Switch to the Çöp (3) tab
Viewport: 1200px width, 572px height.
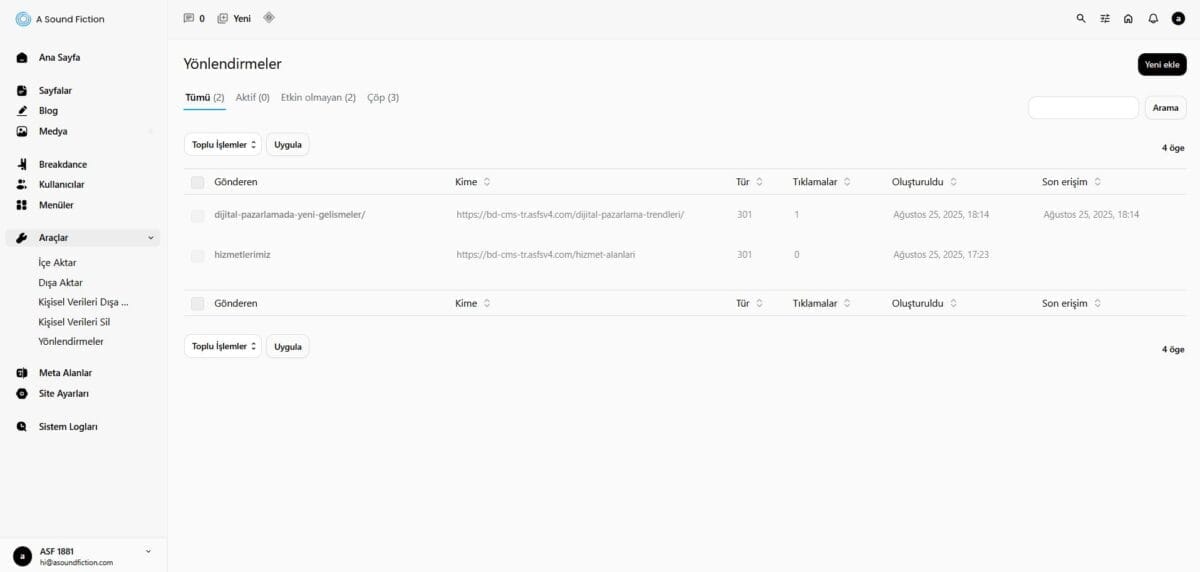[383, 97]
